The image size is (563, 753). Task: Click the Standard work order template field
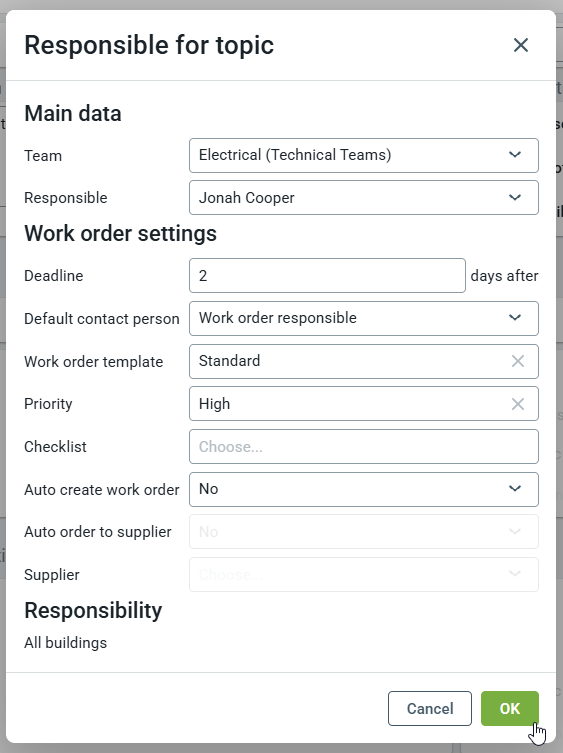click(364, 361)
